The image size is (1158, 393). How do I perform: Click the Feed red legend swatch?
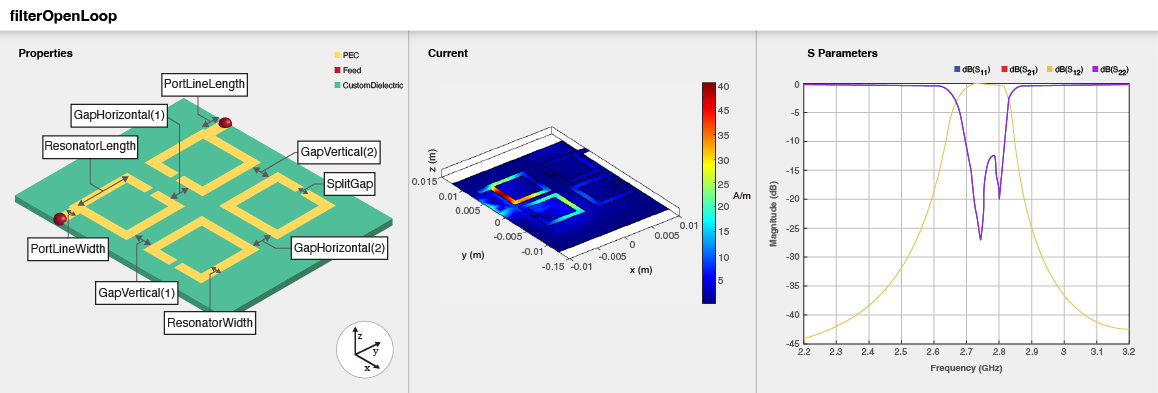click(x=338, y=70)
